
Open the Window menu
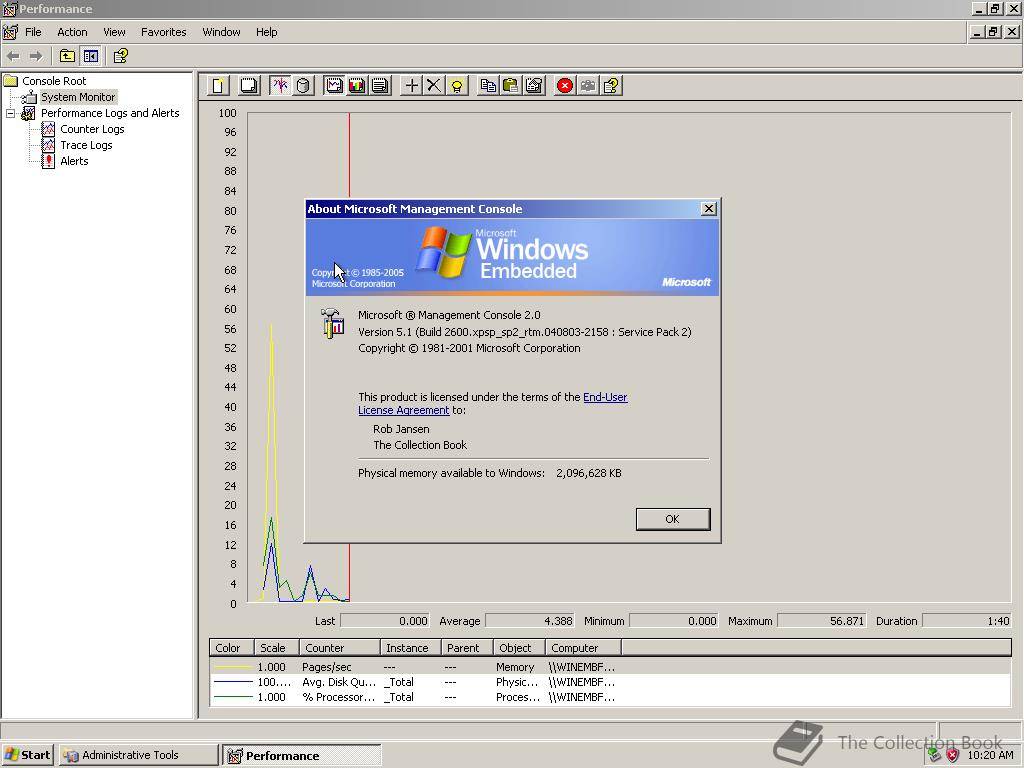click(x=221, y=32)
